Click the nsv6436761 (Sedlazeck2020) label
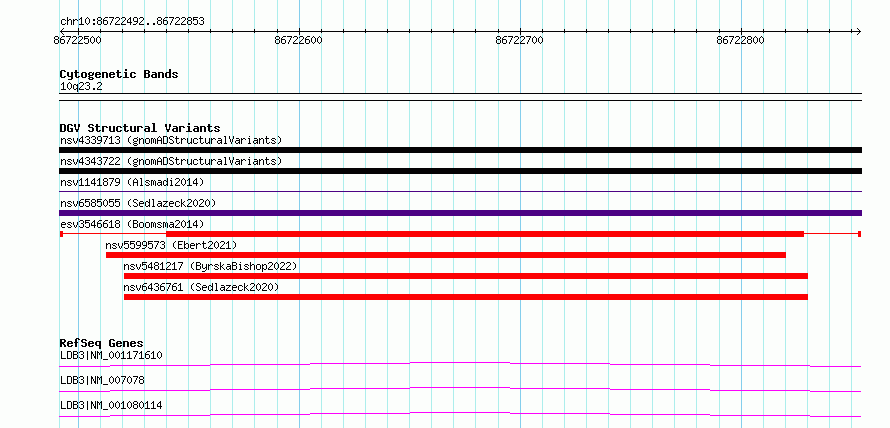The image size is (890, 428). tap(201, 287)
